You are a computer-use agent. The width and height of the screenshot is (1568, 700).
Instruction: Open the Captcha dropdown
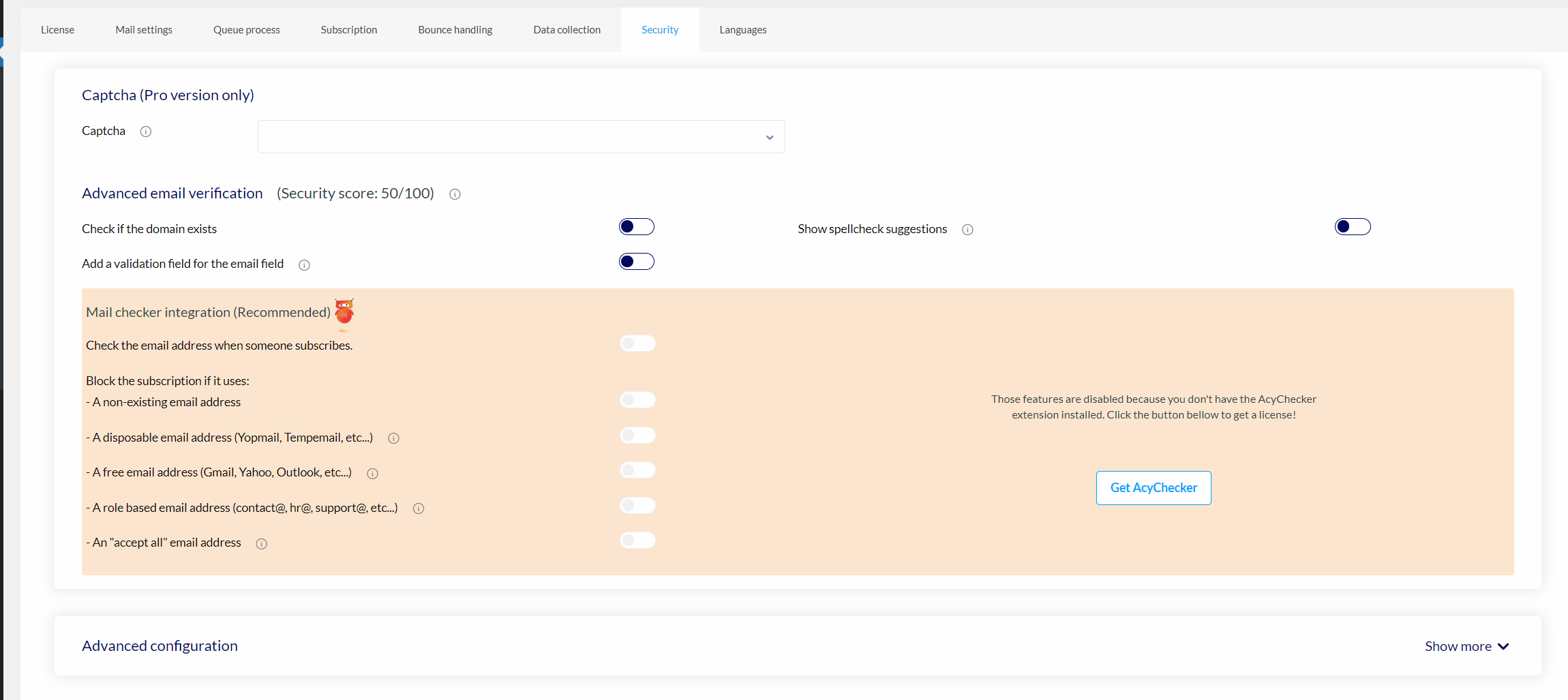pos(521,137)
